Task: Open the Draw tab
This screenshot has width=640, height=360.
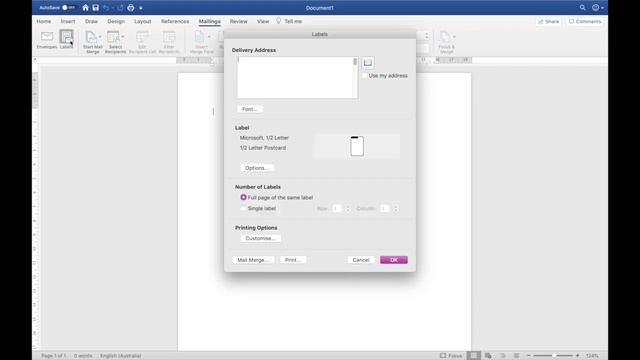Action: tap(91, 21)
